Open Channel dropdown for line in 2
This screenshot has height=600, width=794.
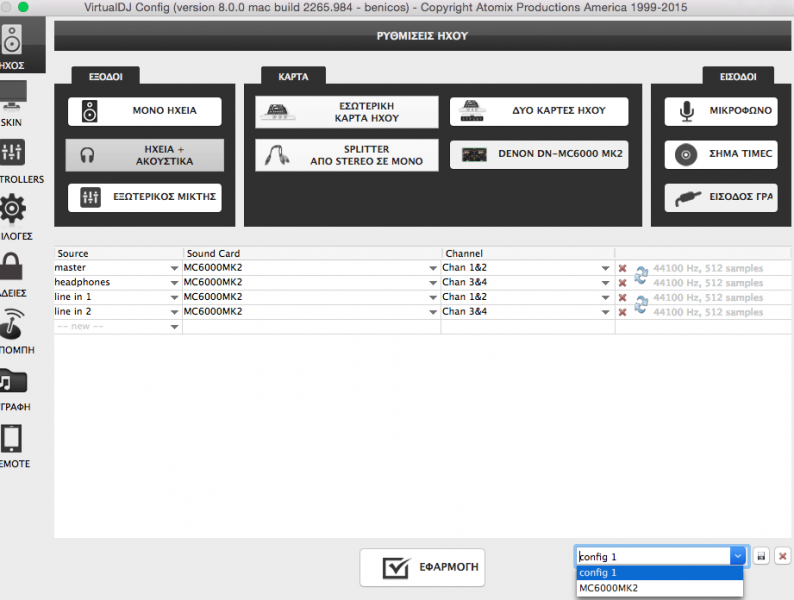tap(605, 312)
